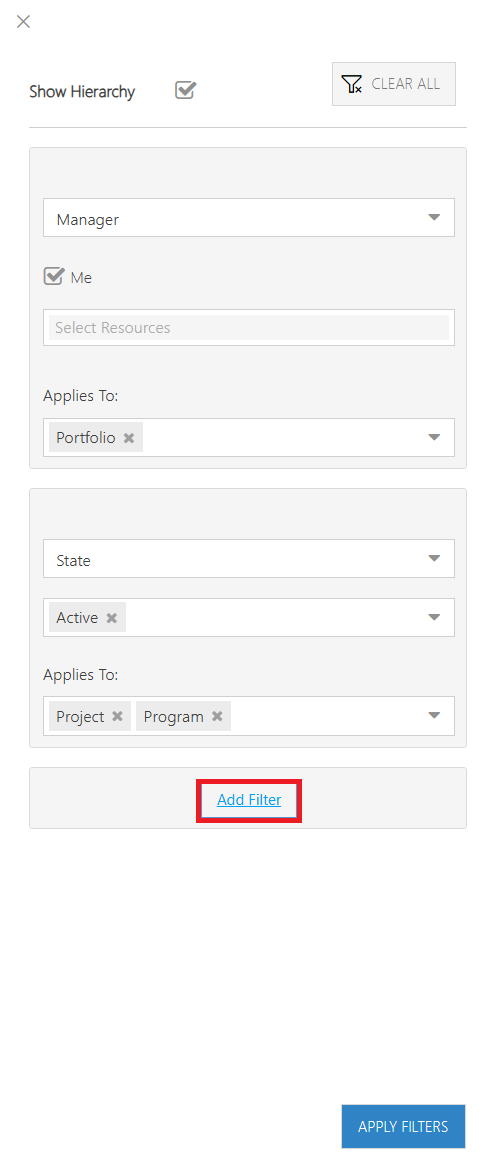
Task: Open the State filter type dropdown
Action: [x=249, y=559]
